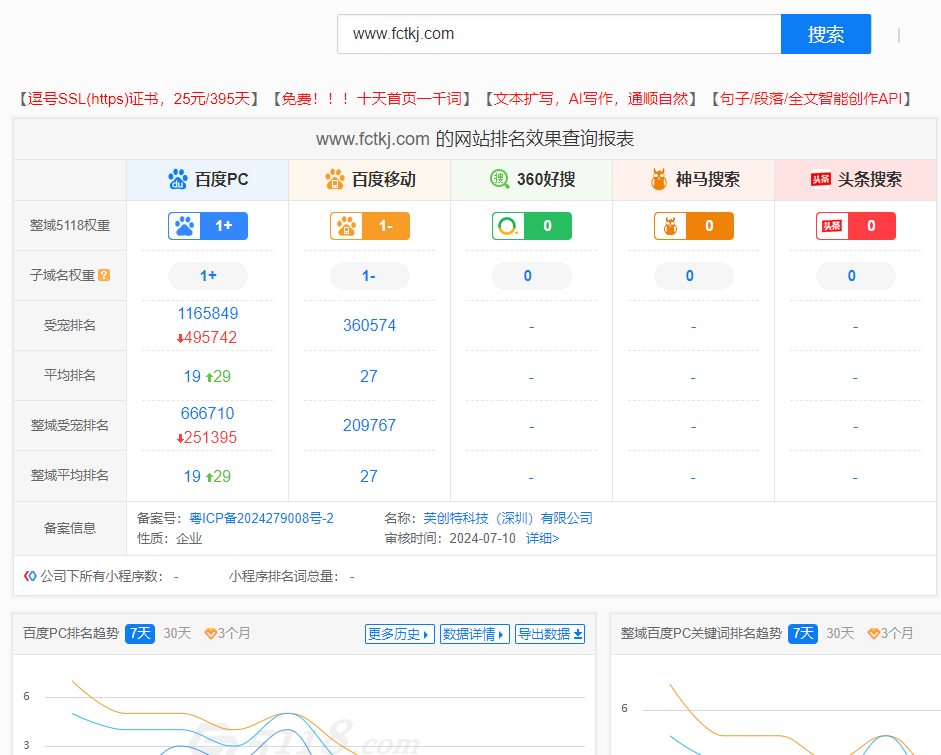Open company link 芙创特科技（深圳）有限公司

click(508, 519)
